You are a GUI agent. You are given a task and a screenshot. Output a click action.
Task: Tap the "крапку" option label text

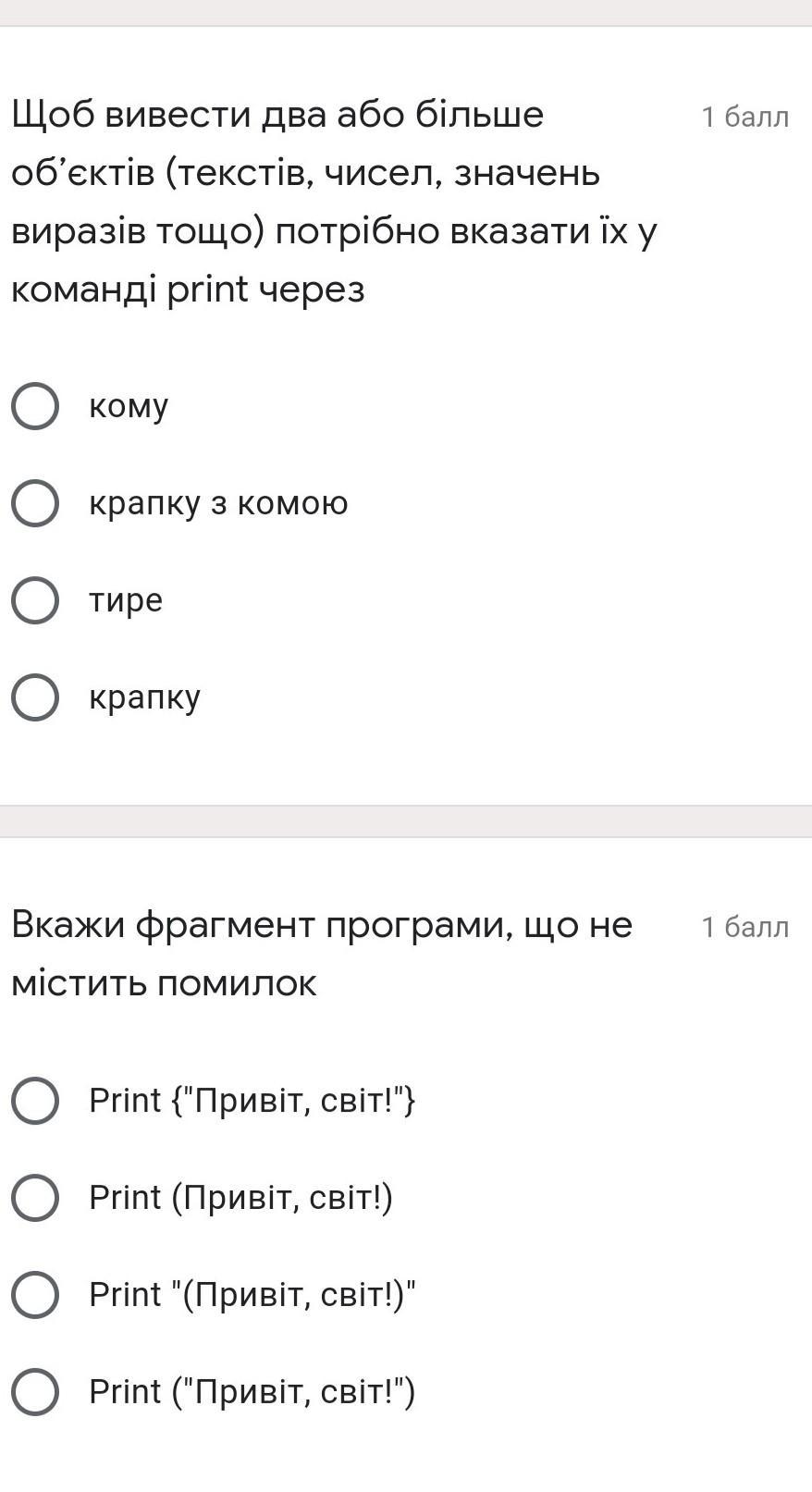coord(144,697)
